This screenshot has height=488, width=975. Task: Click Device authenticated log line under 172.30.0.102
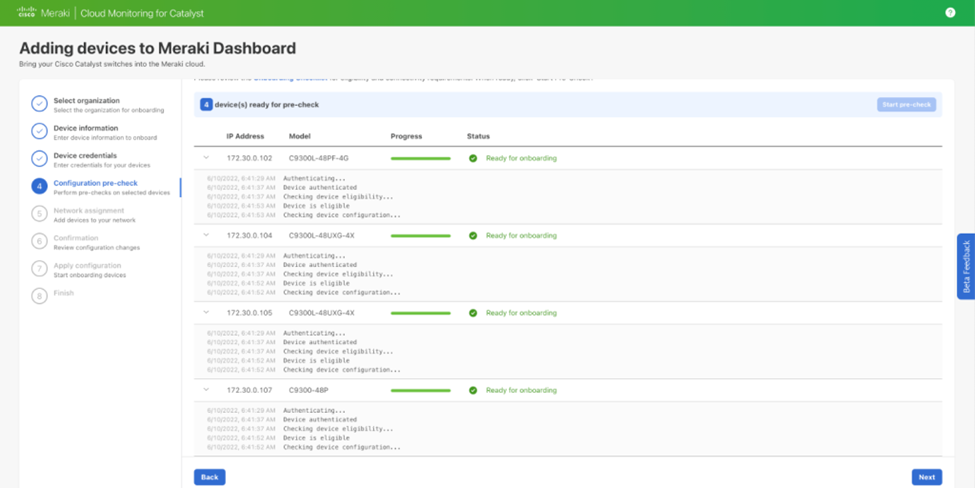coord(320,187)
